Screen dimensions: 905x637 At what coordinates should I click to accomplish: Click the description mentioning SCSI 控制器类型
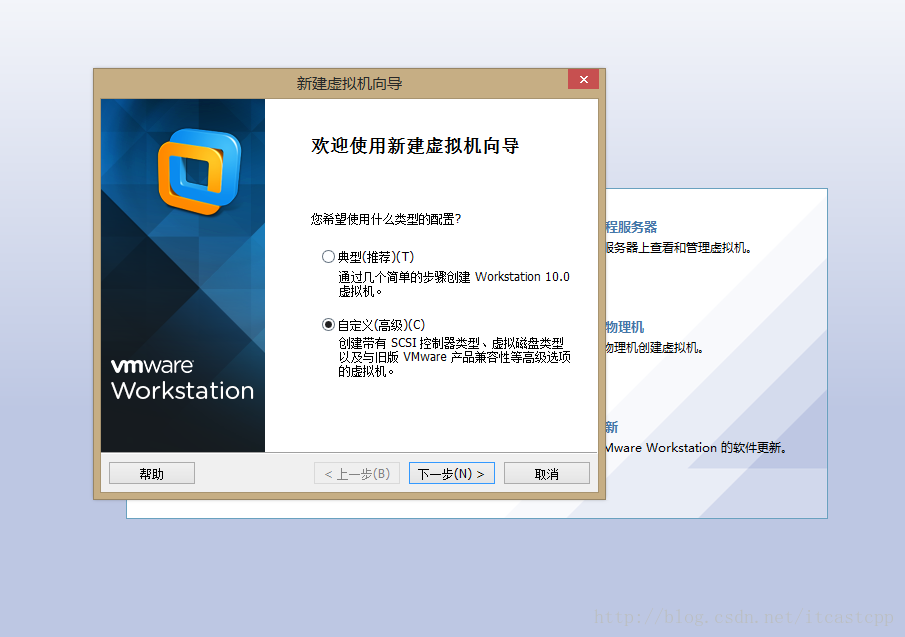coord(454,357)
